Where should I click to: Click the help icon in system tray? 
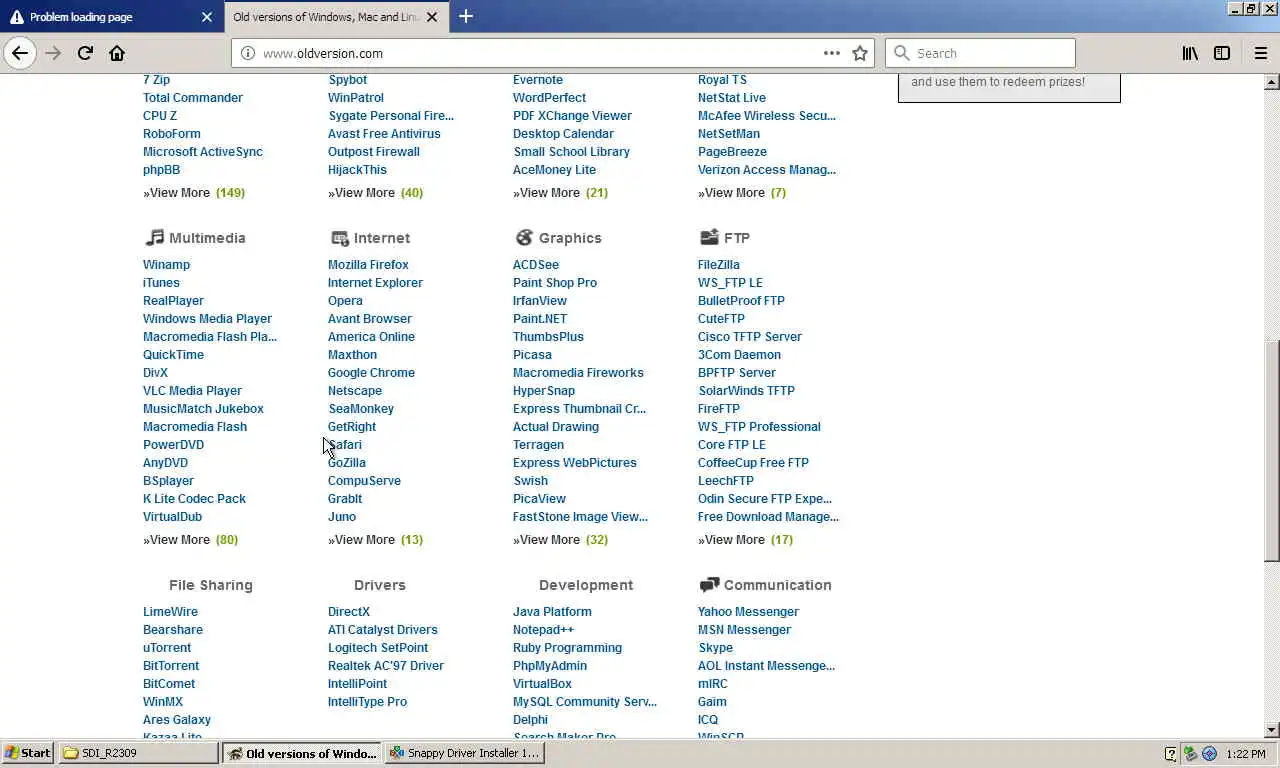pyautogui.click(x=1171, y=753)
